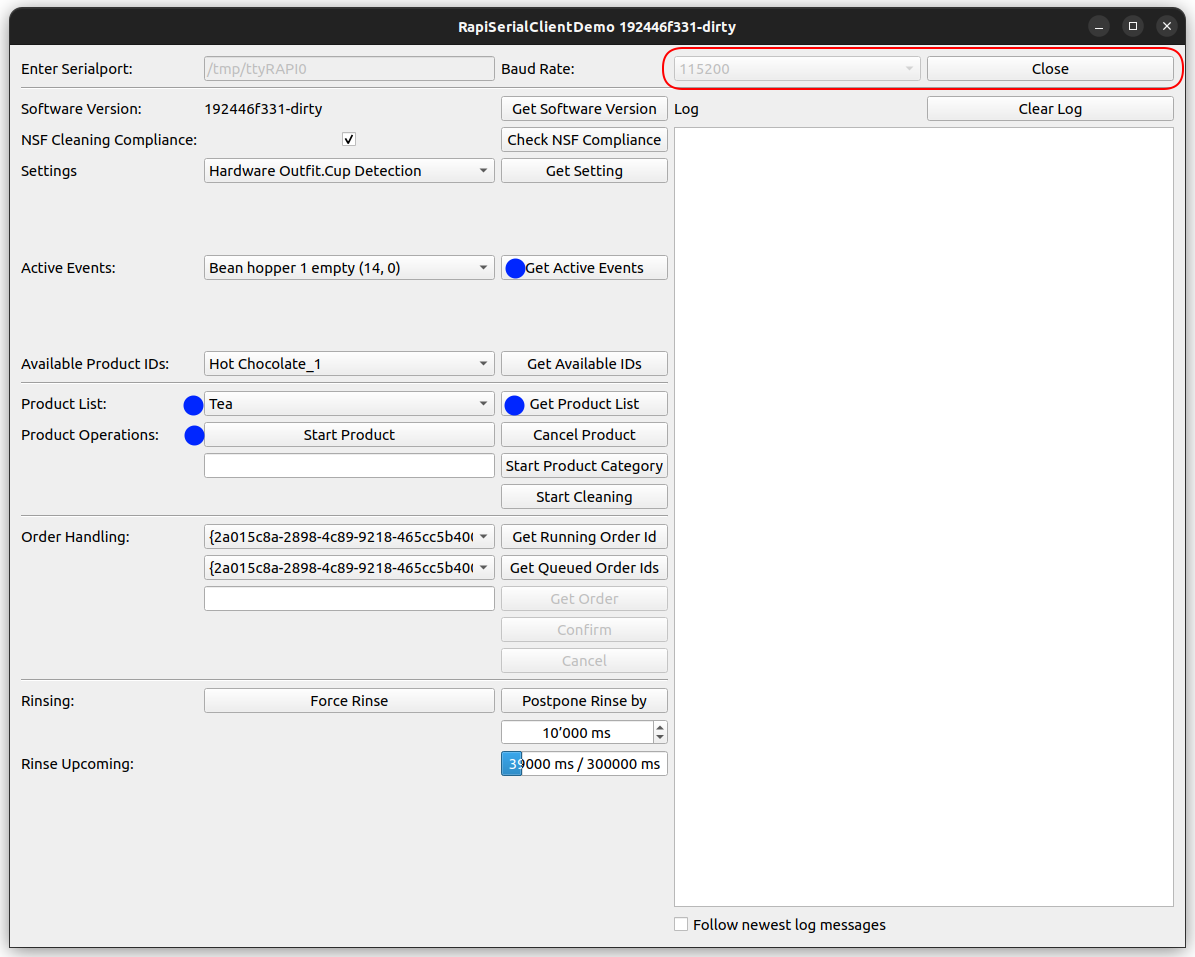
Task: Close the serial port connection
Action: click(1050, 69)
